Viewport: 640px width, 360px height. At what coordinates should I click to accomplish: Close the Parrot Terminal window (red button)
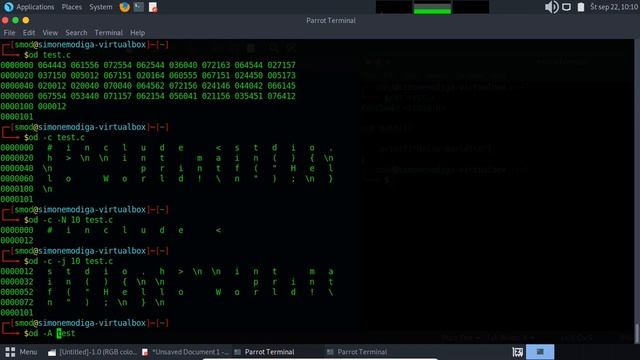(x=5, y=20)
